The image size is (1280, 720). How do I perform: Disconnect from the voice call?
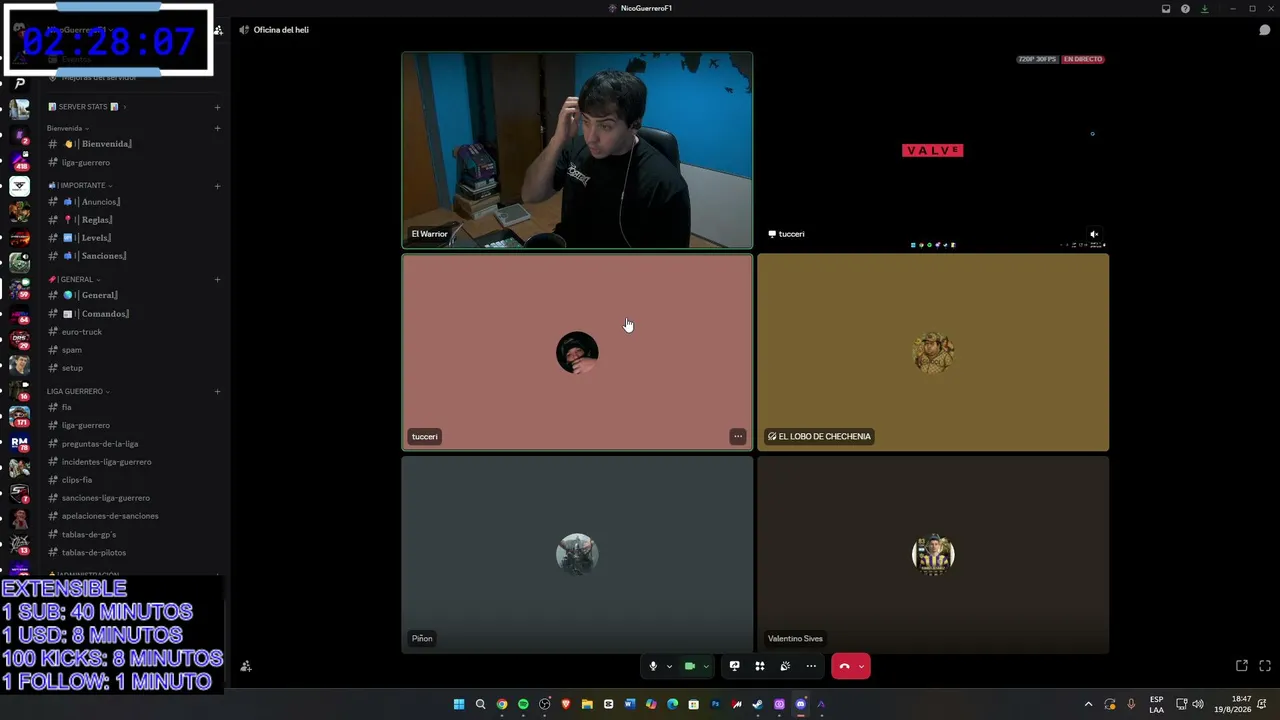[845, 666]
